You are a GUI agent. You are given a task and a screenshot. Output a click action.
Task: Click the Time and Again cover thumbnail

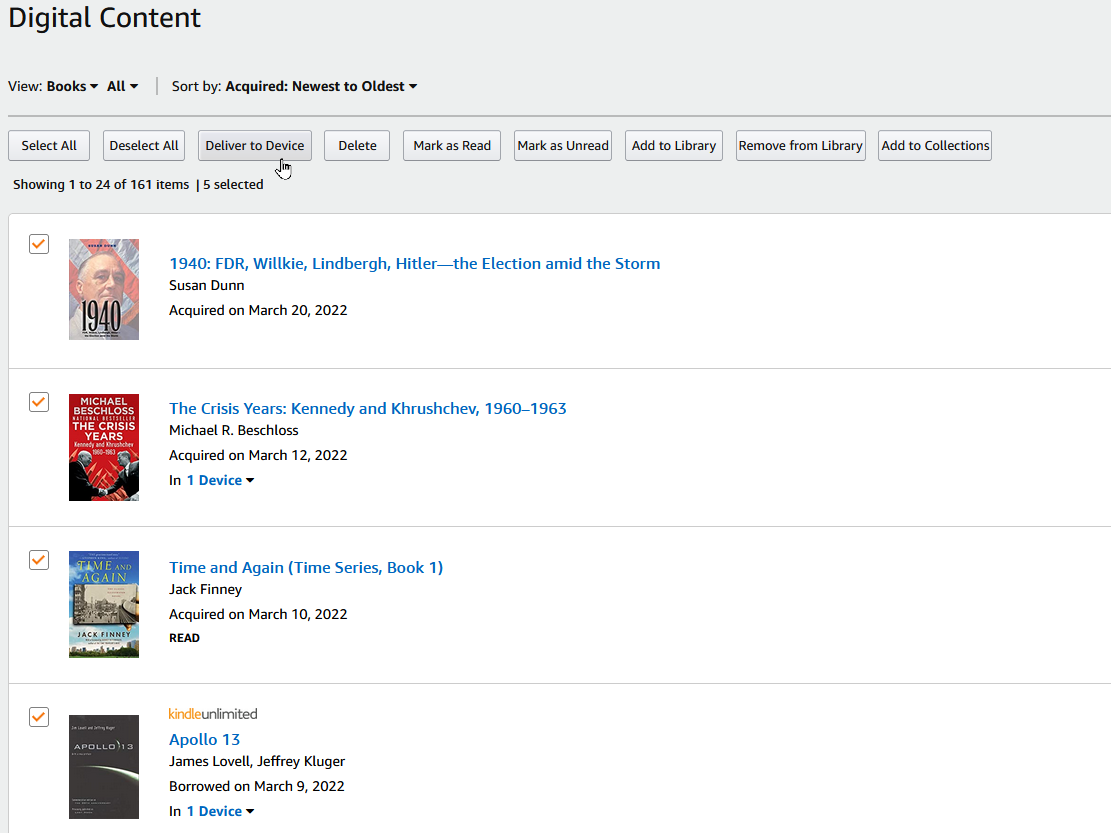click(x=103, y=604)
